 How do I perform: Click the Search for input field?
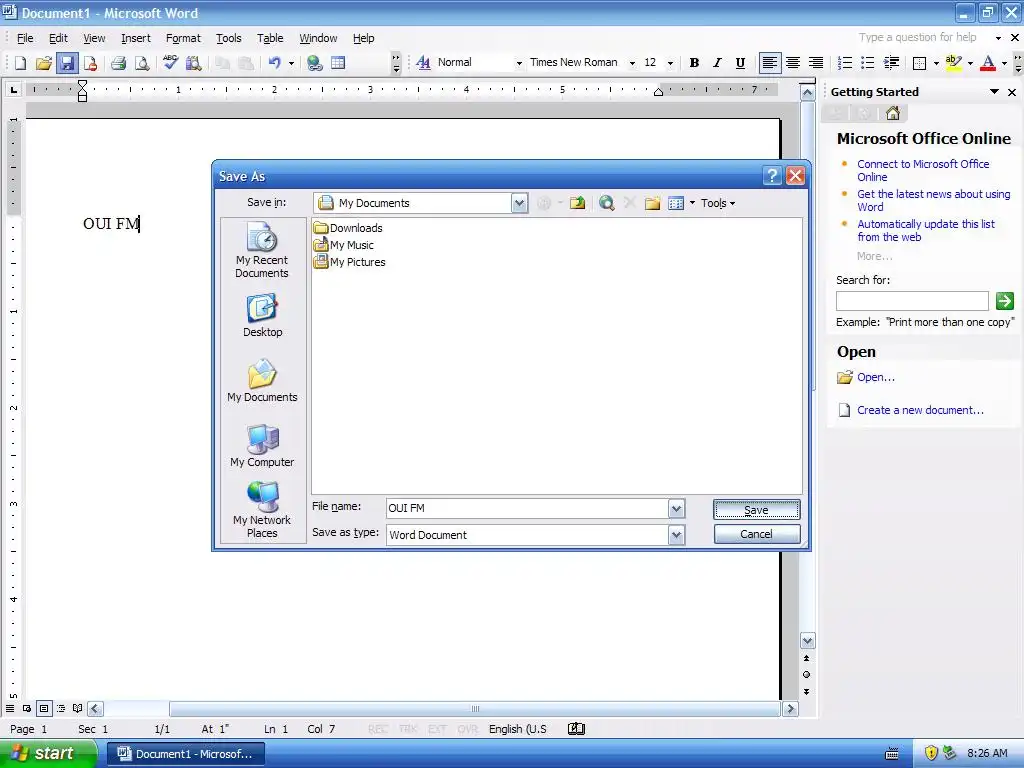(x=912, y=301)
